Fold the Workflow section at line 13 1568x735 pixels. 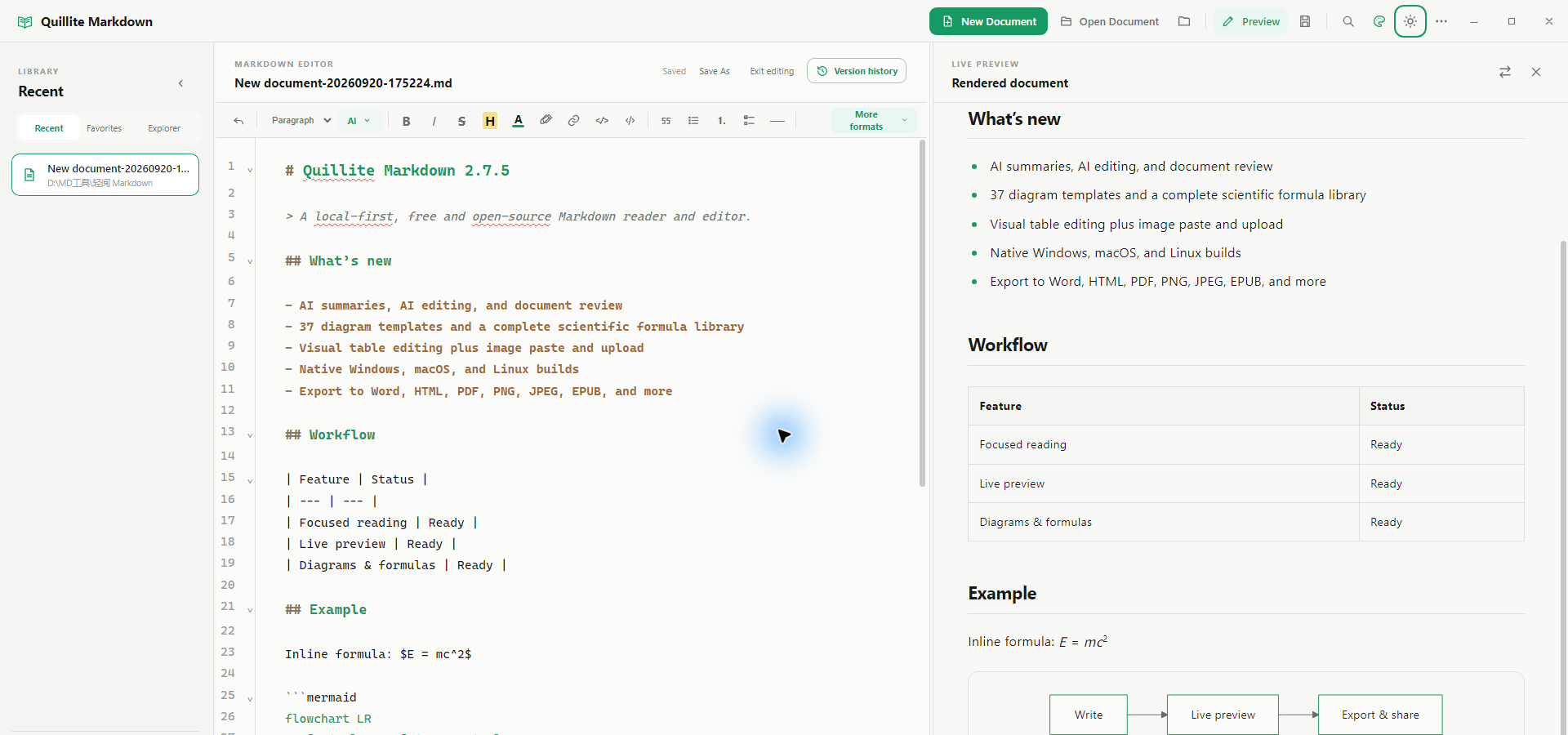[250, 435]
